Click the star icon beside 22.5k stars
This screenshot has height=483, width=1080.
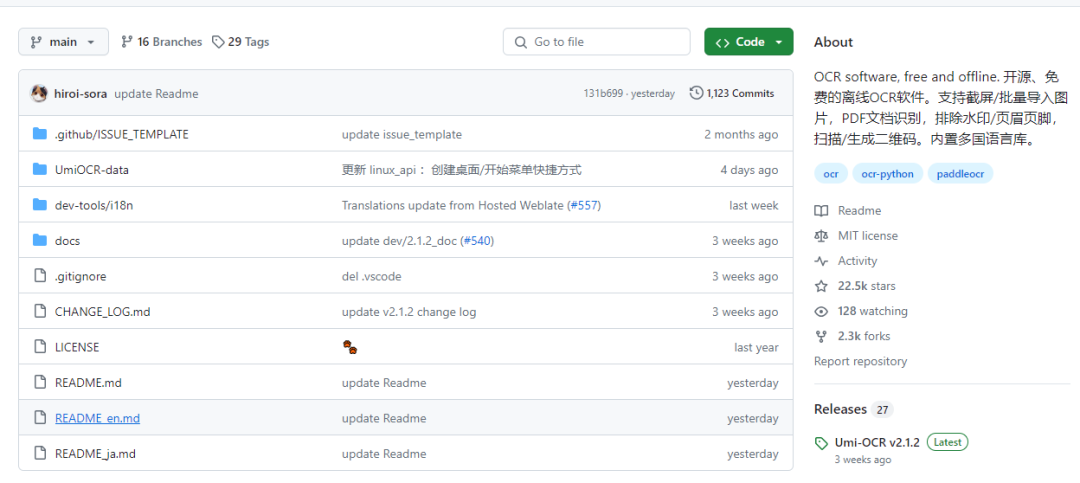[x=820, y=286]
